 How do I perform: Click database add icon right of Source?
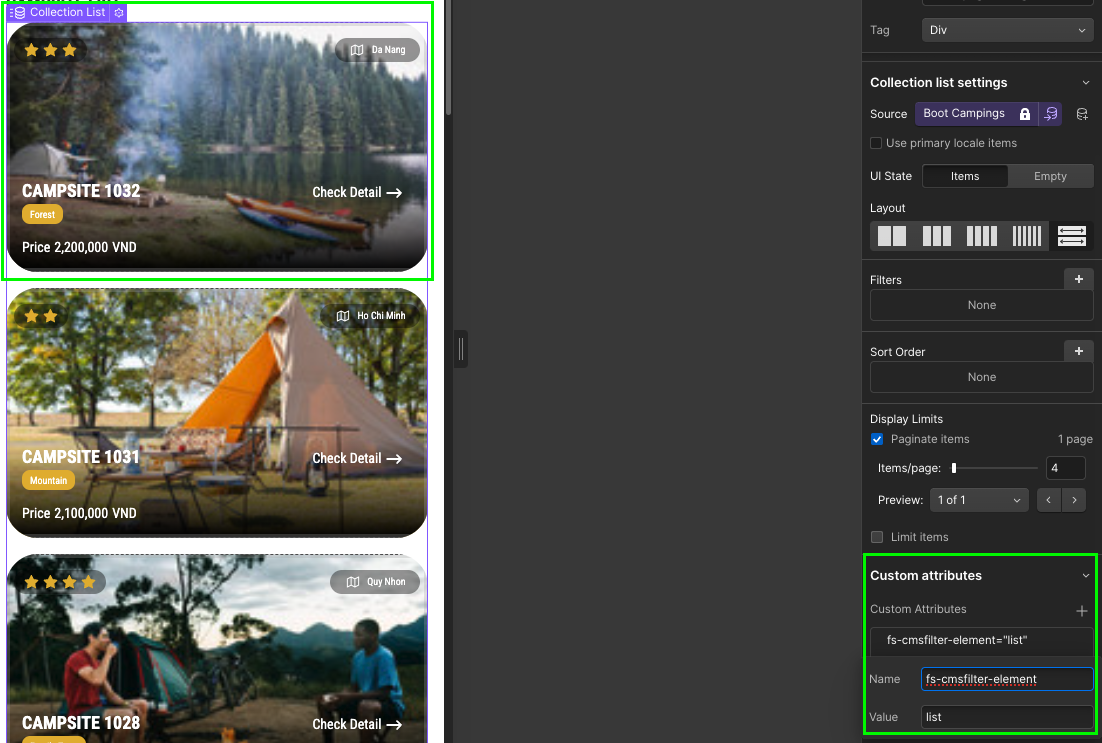(1082, 114)
